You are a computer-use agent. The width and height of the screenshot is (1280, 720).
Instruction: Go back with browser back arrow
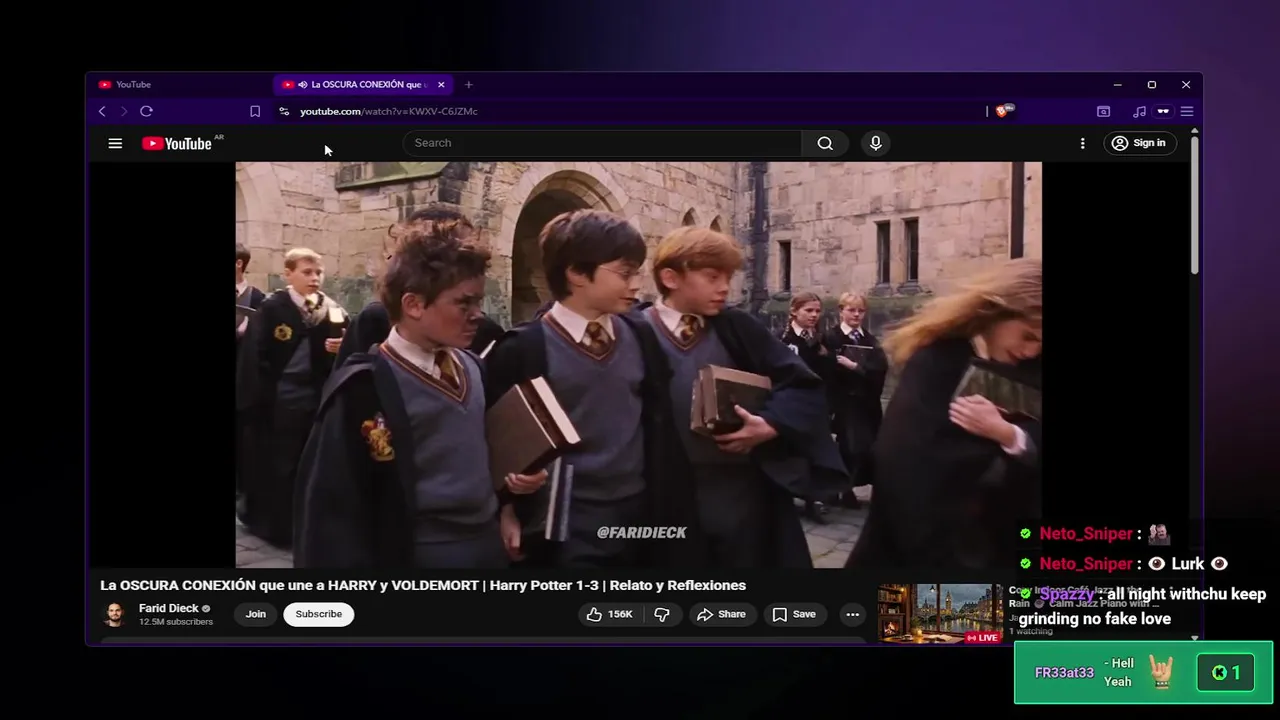pyautogui.click(x=102, y=111)
